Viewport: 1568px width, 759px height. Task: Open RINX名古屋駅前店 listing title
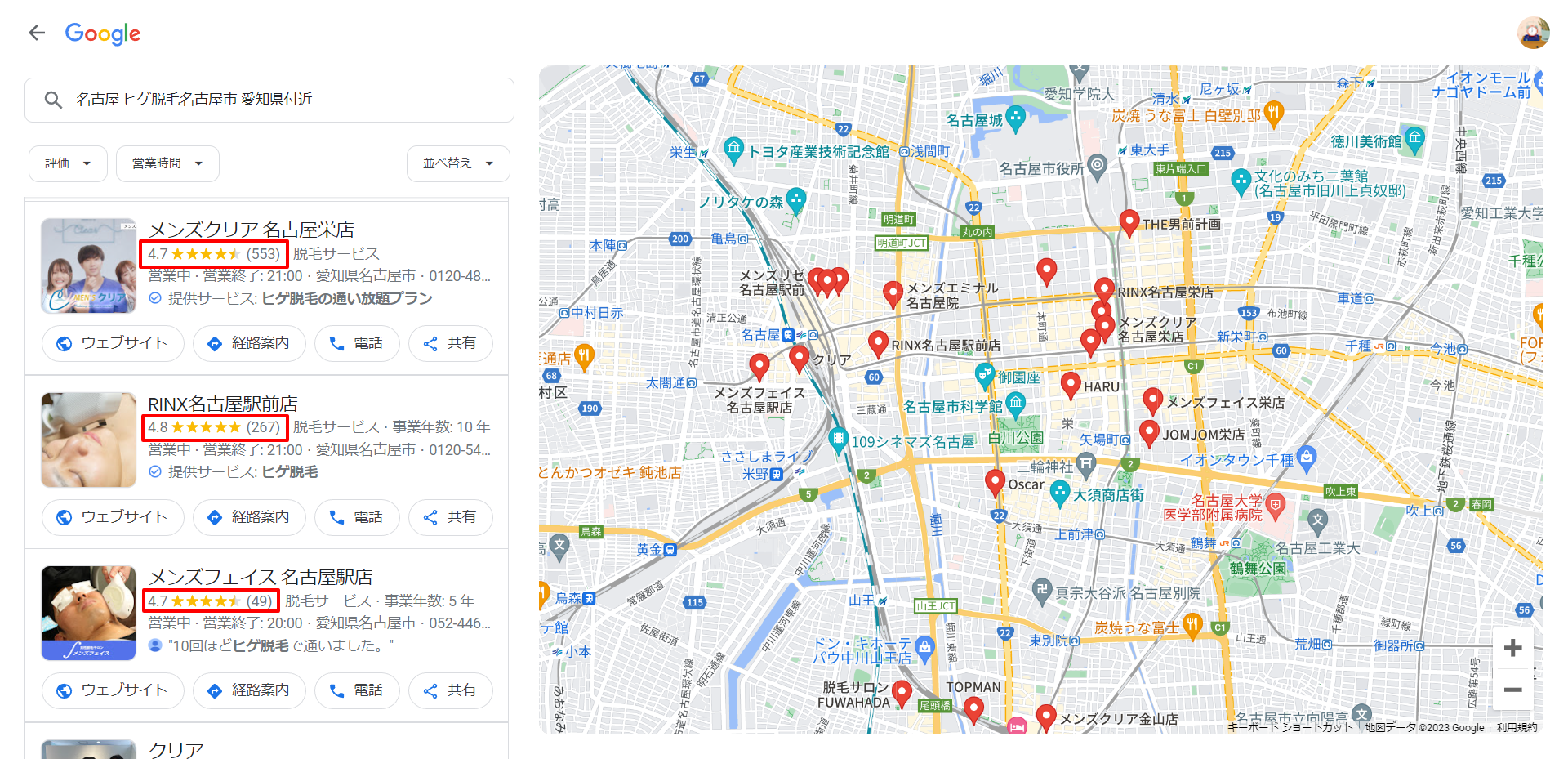coord(222,404)
